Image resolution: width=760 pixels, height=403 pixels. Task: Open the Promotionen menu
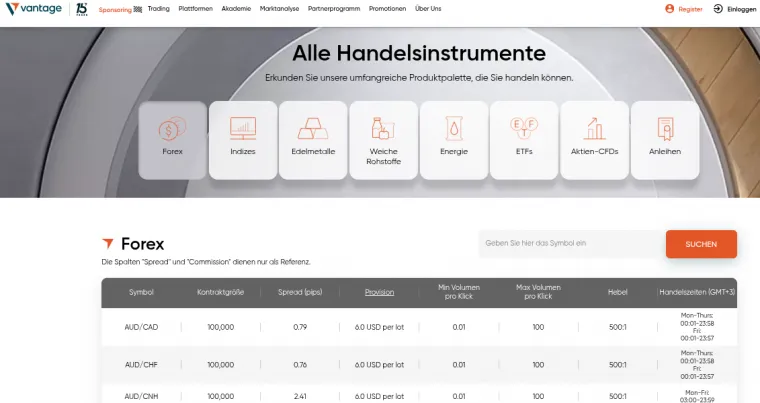[387, 9]
